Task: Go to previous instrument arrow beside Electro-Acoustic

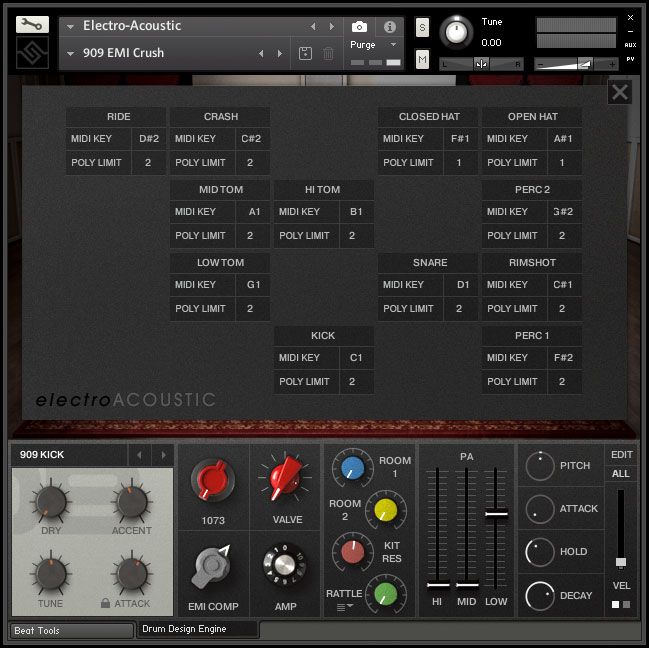Action: pyautogui.click(x=313, y=26)
